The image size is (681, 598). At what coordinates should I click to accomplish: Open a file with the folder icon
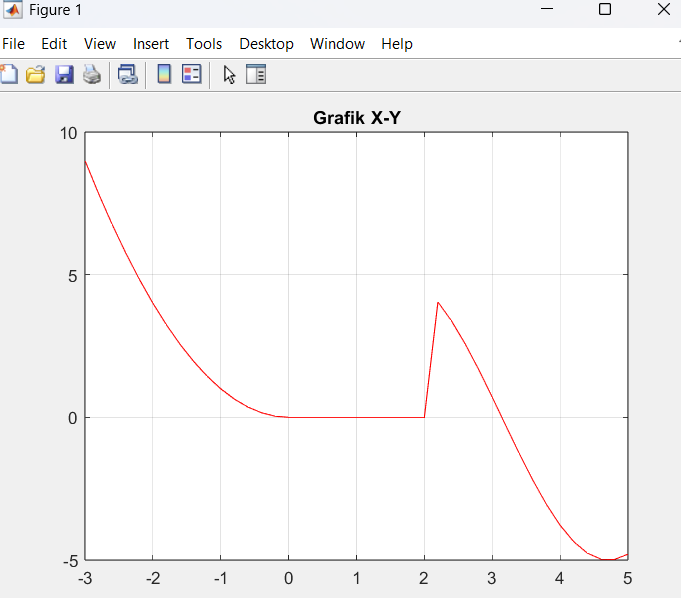coord(36,75)
